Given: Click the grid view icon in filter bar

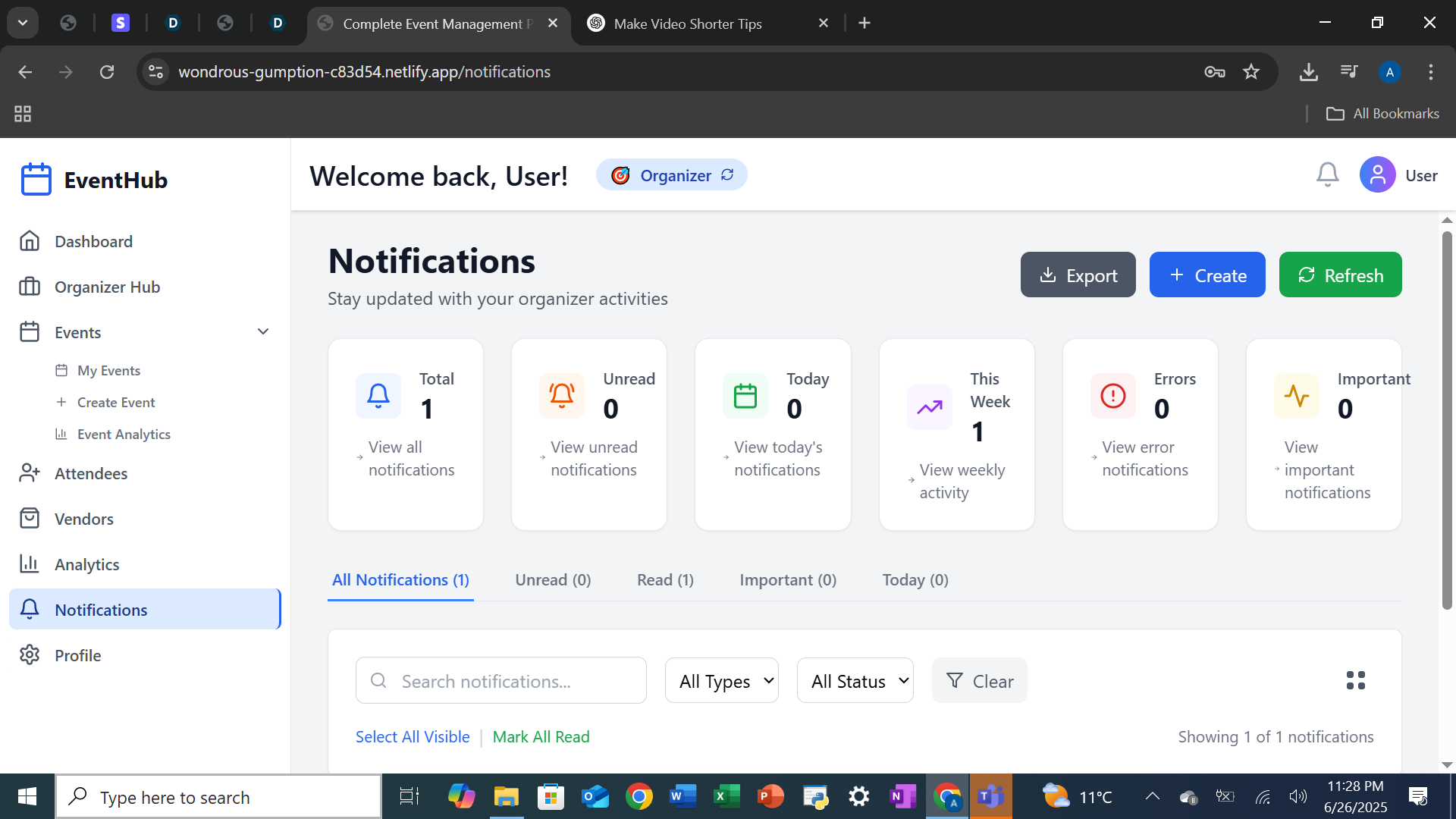Looking at the screenshot, I should tap(1355, 680).
